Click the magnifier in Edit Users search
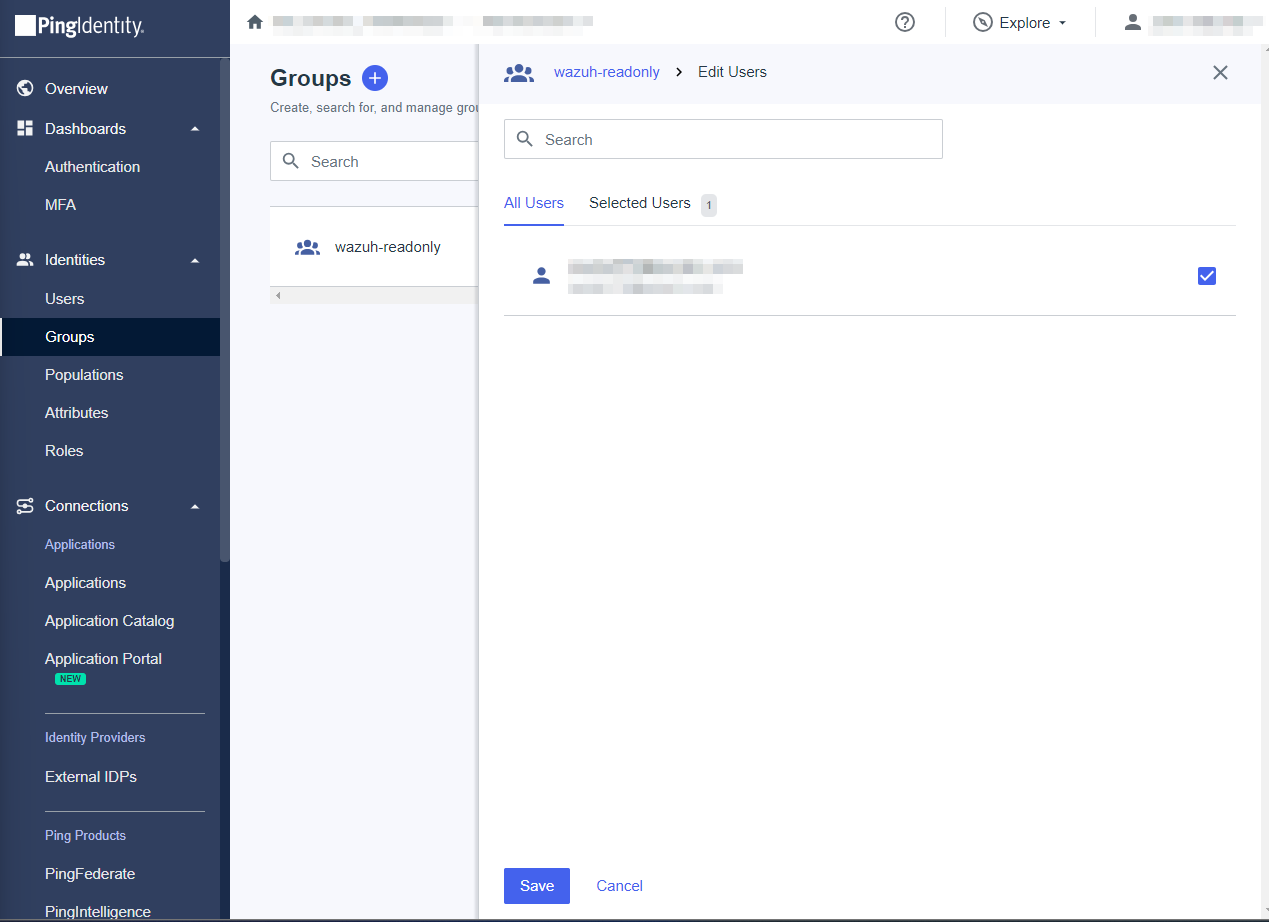The height and width of the screenshot is (922, 1269). (525, 139)
